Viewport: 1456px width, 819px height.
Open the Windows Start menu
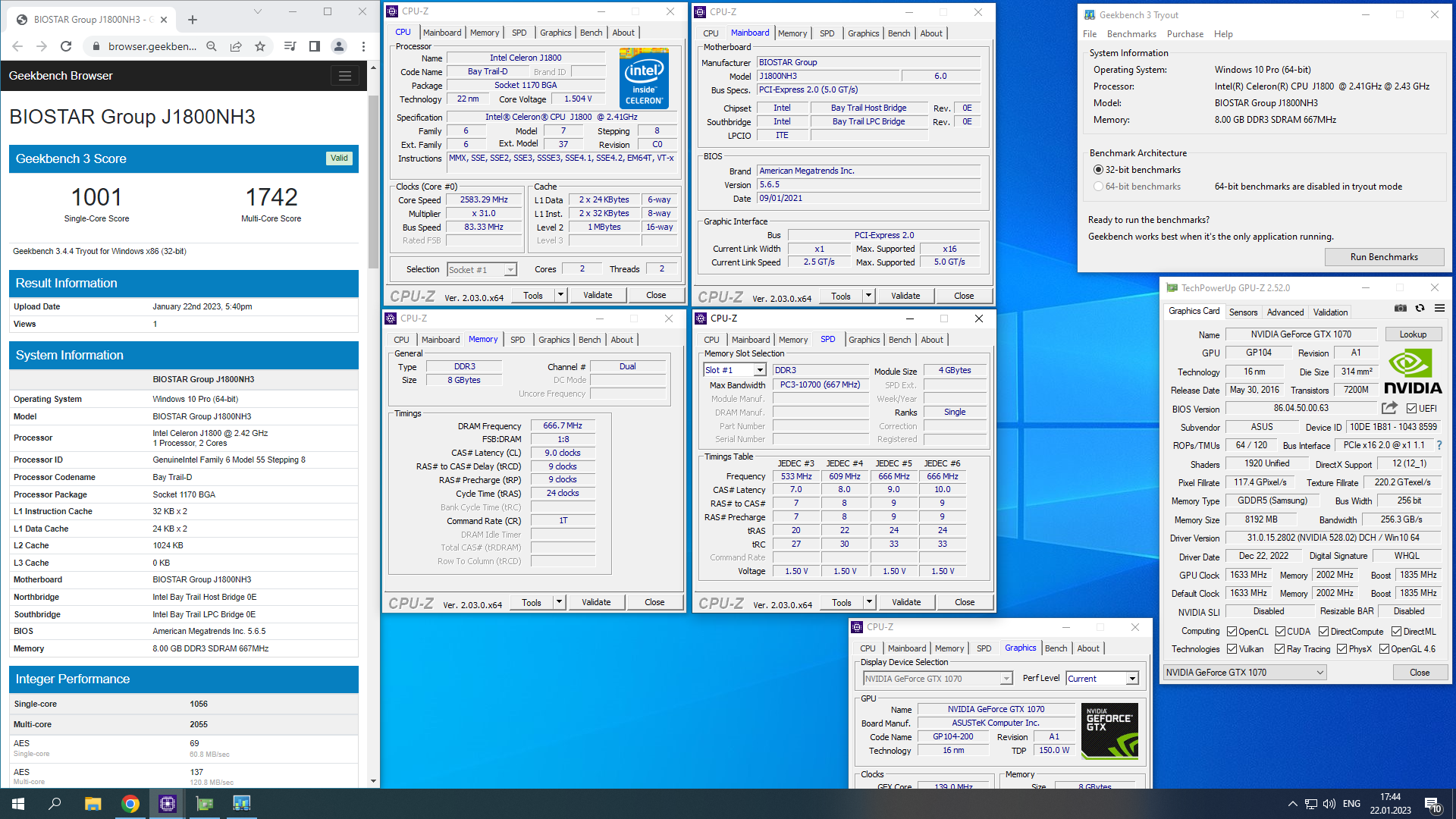[x=18, y=804]
